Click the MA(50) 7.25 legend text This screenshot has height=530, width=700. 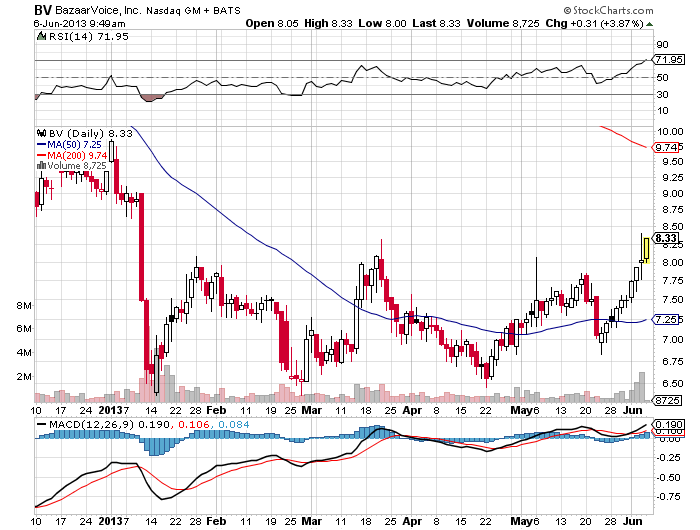point(75,145)
